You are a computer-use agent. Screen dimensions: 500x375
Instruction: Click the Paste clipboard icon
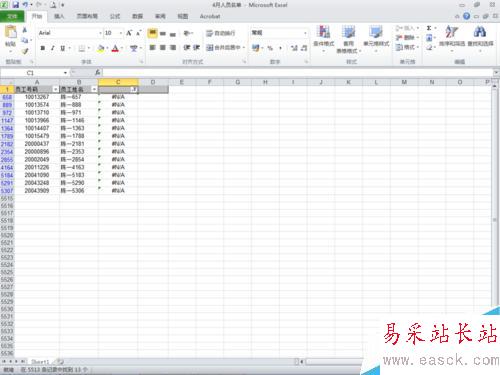click(11, 32)
